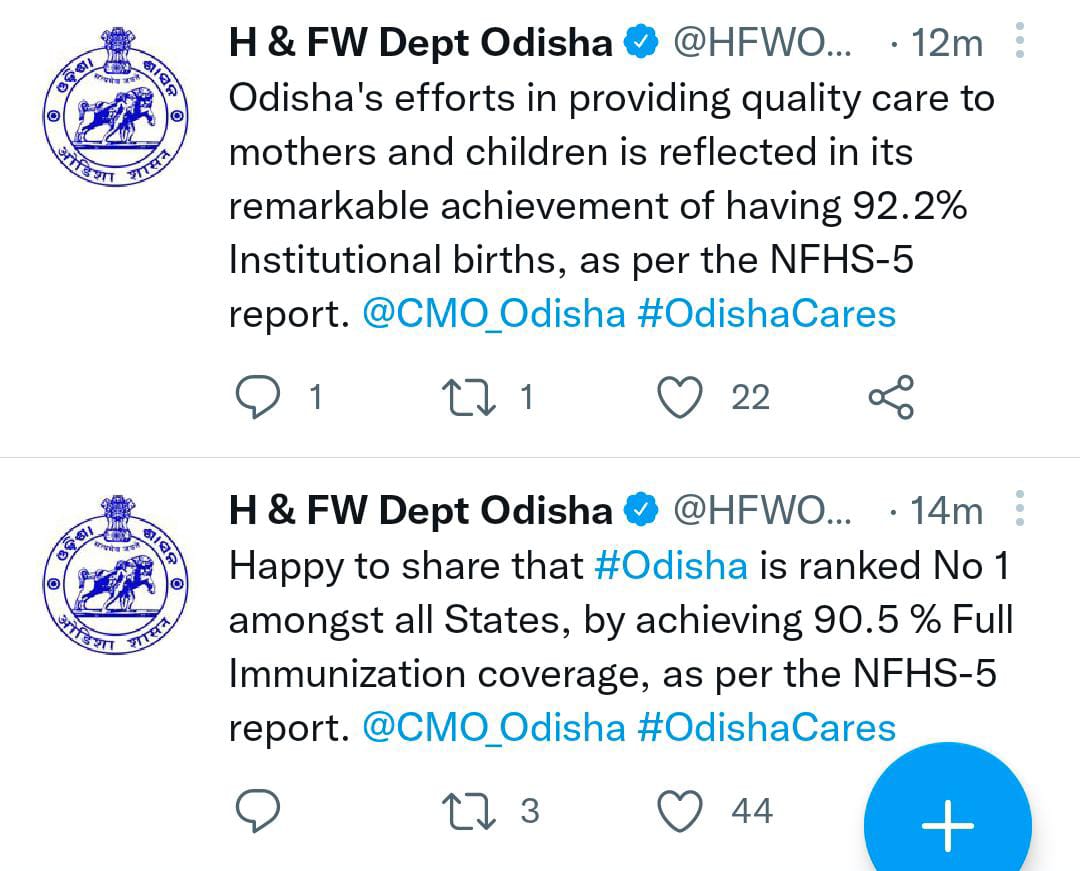Open @CMO_Odisha mention in second tweet
Image resolution: width=1080 pixels, height=871 pixels.
tap(494, 728)
